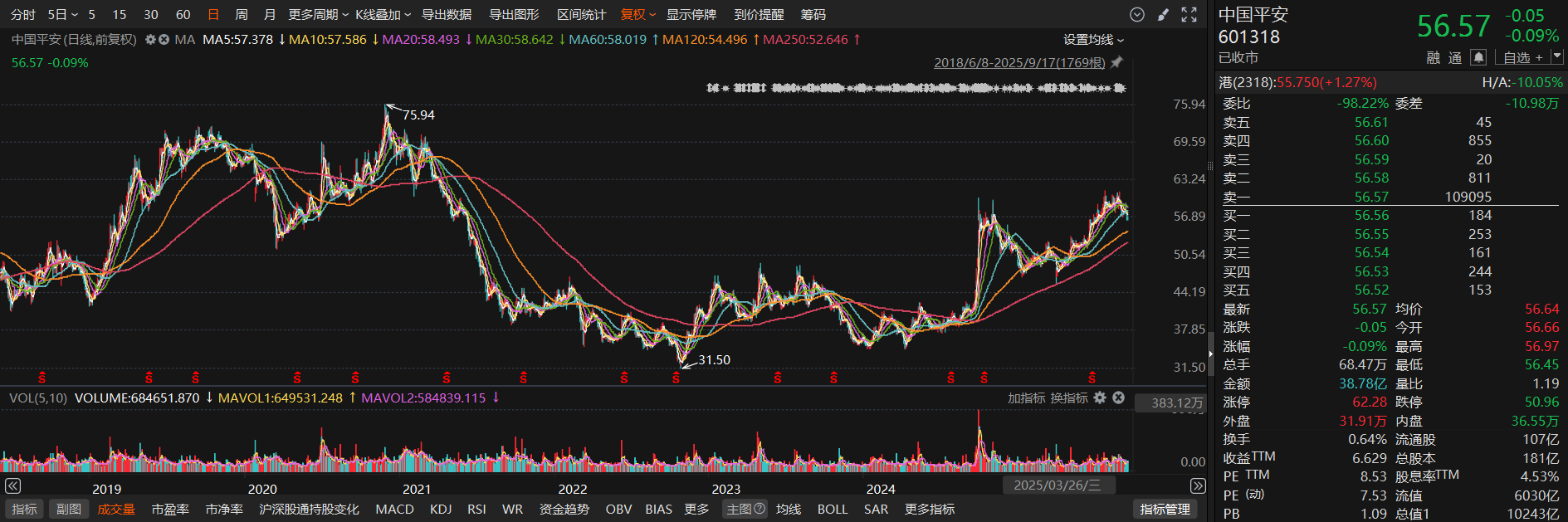This screenshot has height=522, width=1568.
Task: Switch to 周 weekly K-line
Action: (242, 15)
